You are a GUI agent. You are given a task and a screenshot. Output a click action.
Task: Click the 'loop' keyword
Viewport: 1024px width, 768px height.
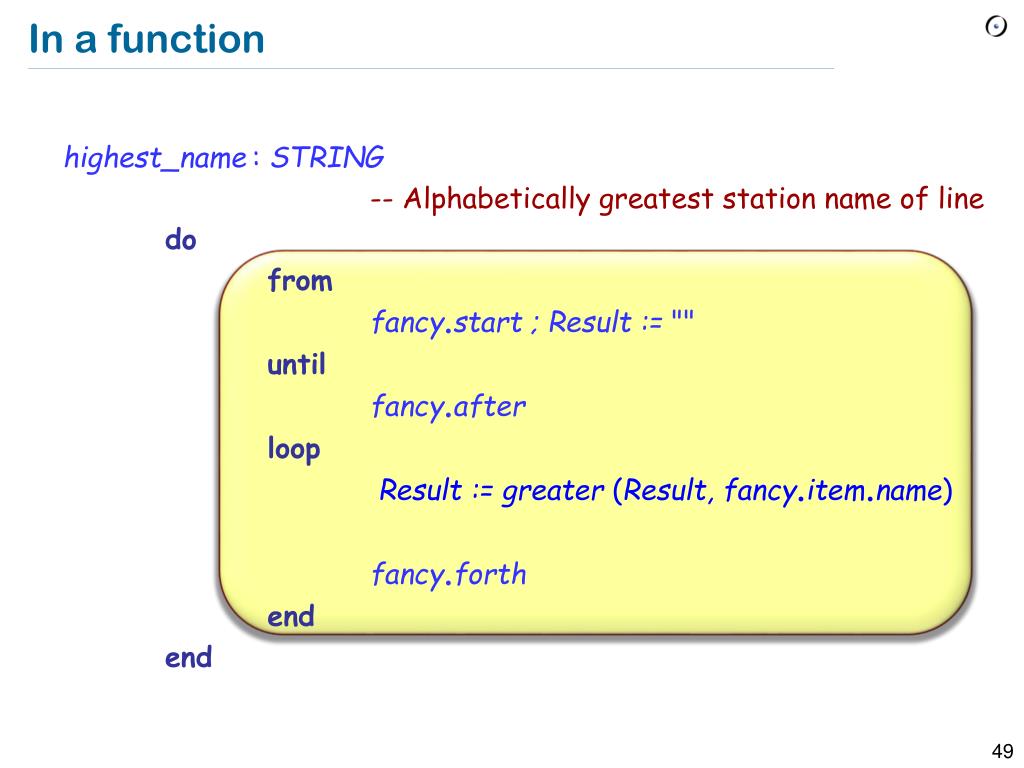294,449
